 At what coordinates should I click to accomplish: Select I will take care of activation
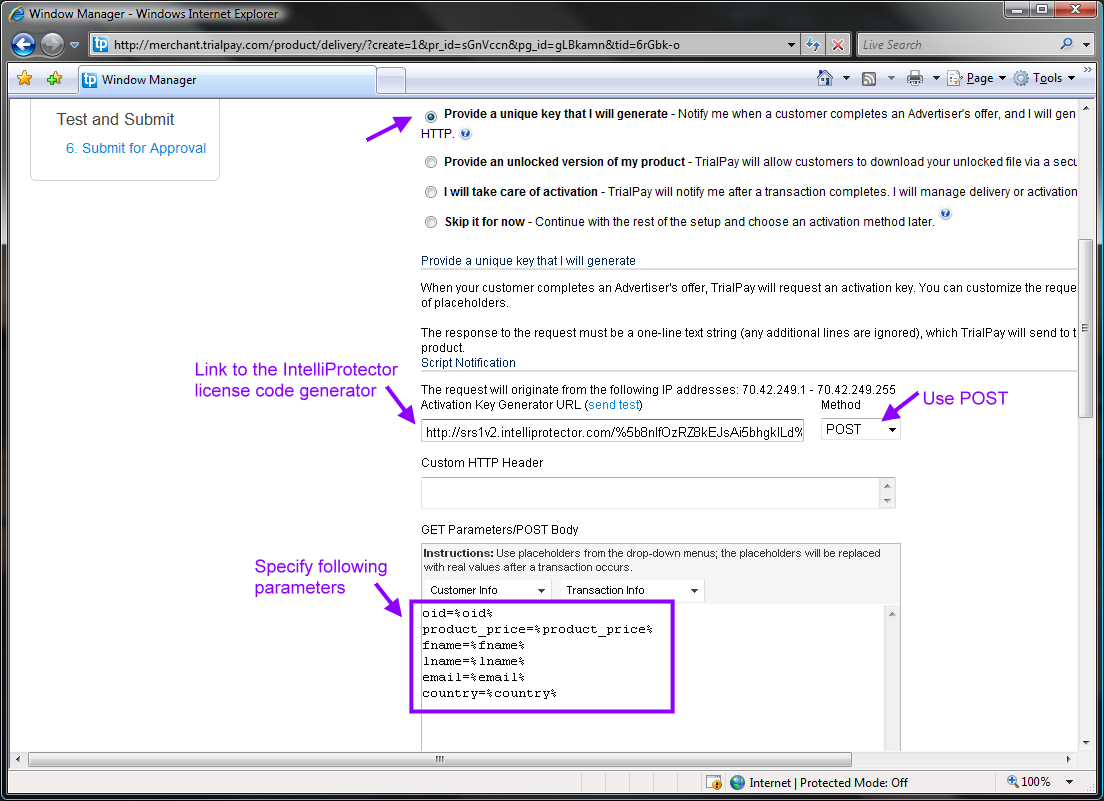pyautogui.click(x=431, y=192)
